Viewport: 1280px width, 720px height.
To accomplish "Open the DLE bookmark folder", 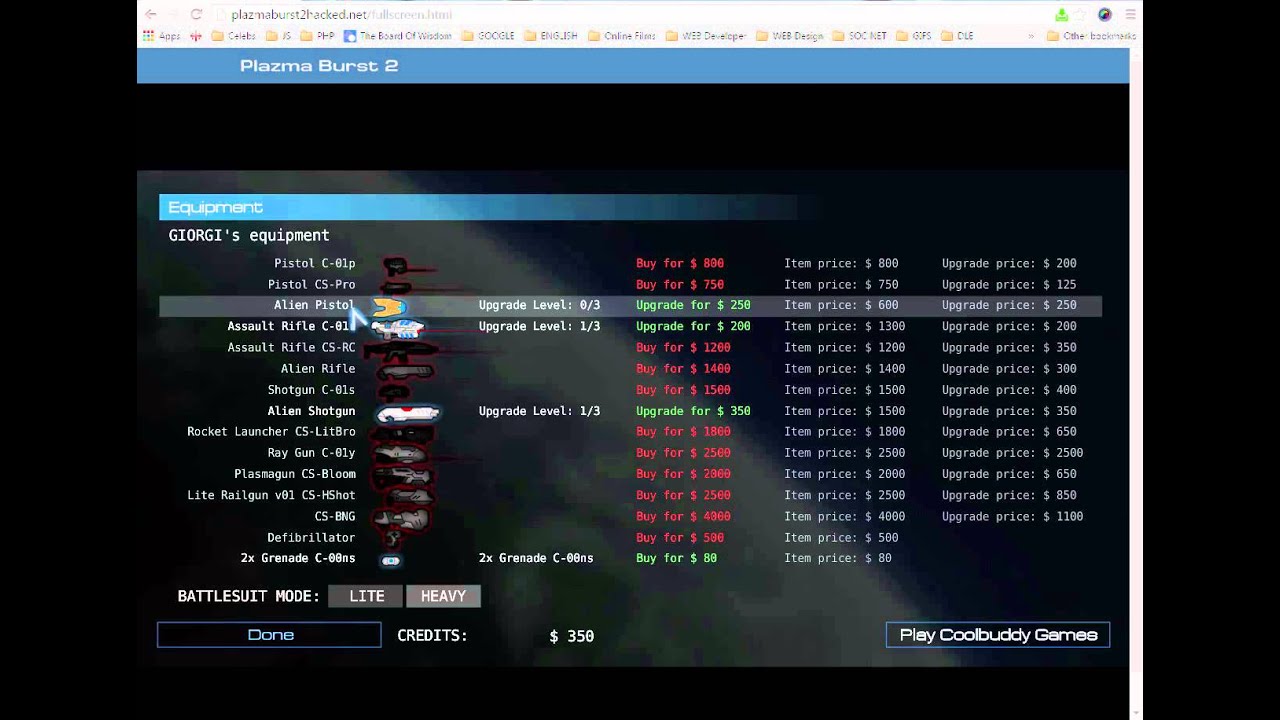I will [956, 36].
